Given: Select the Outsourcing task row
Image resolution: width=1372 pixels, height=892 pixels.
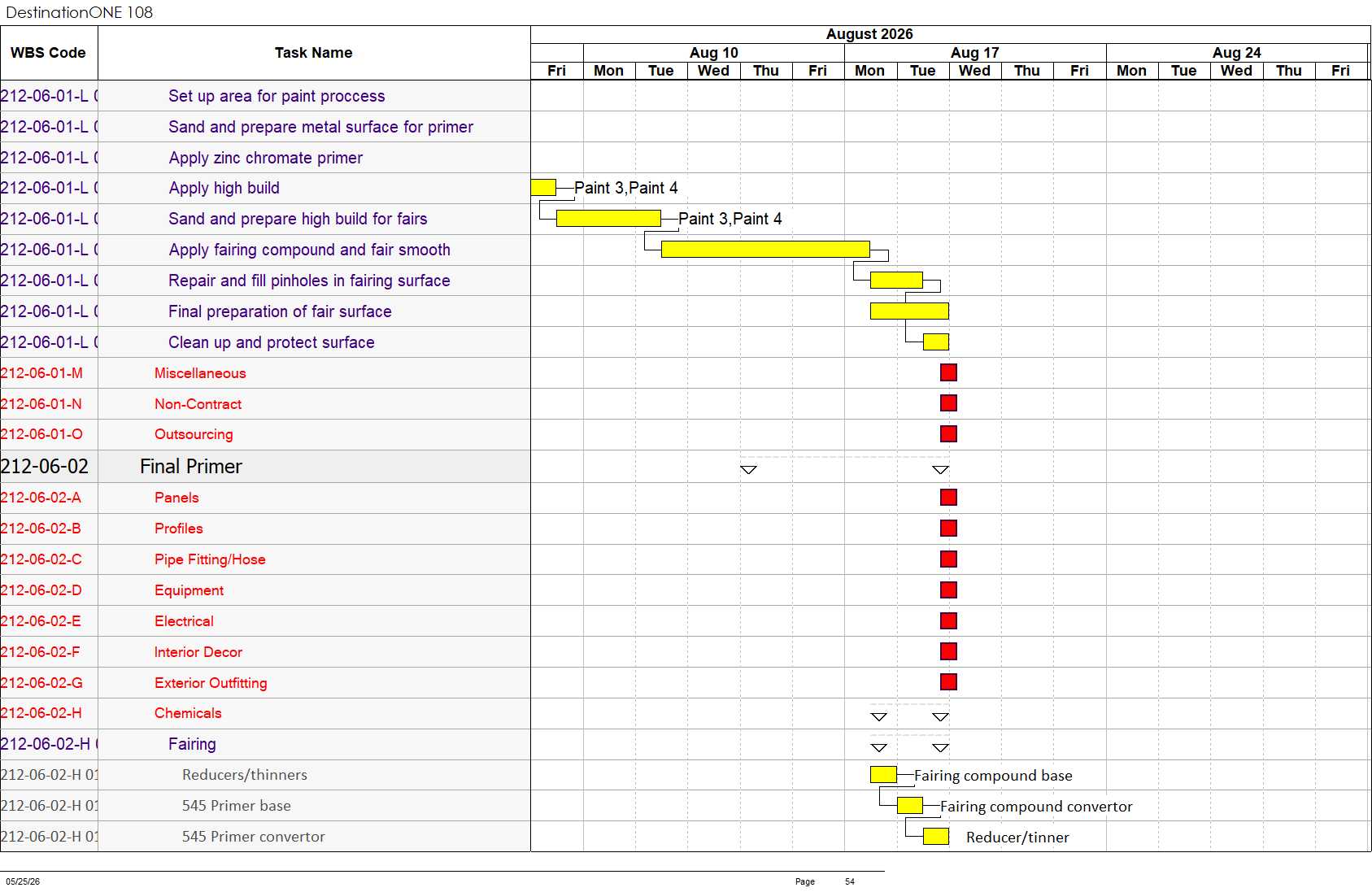Looking at the screenshot, I should point(194,434).
